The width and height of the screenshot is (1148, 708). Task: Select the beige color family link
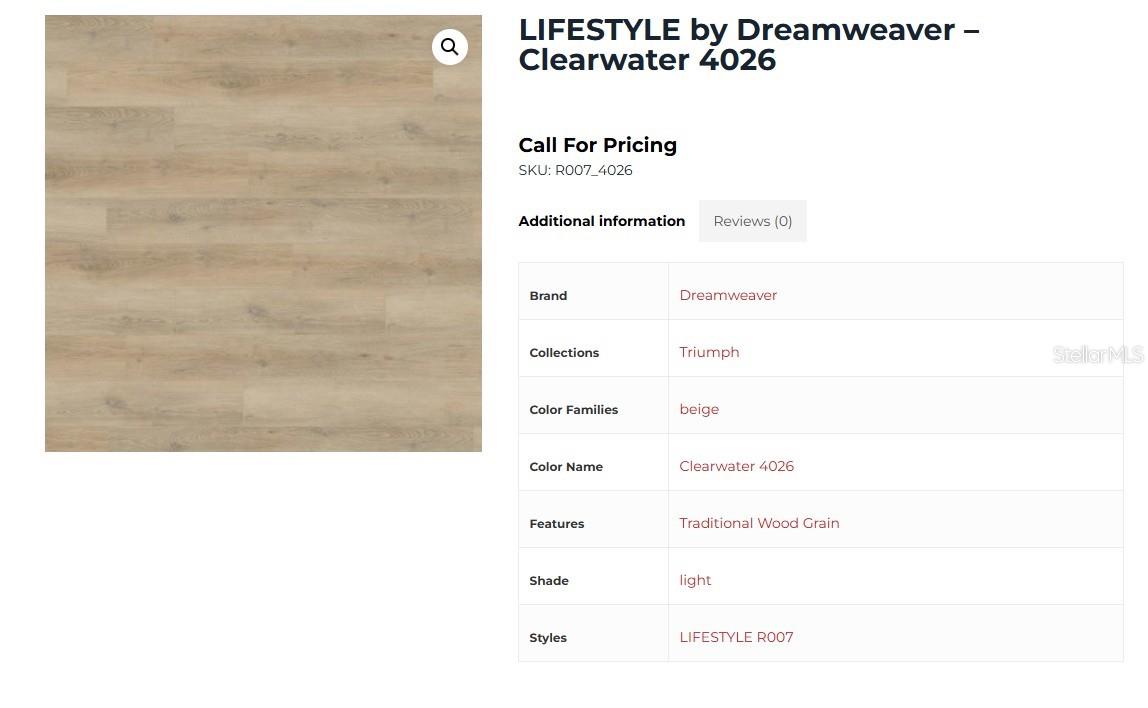click(x=699, y=409)
